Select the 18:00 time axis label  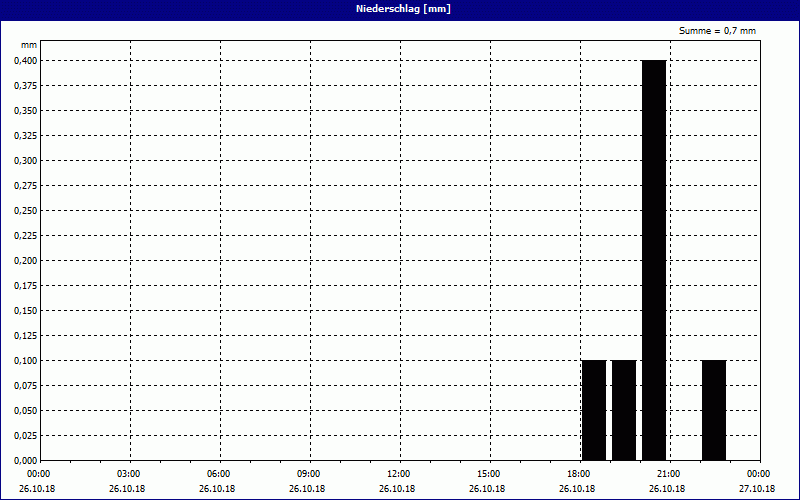click(x=578, y=474)
